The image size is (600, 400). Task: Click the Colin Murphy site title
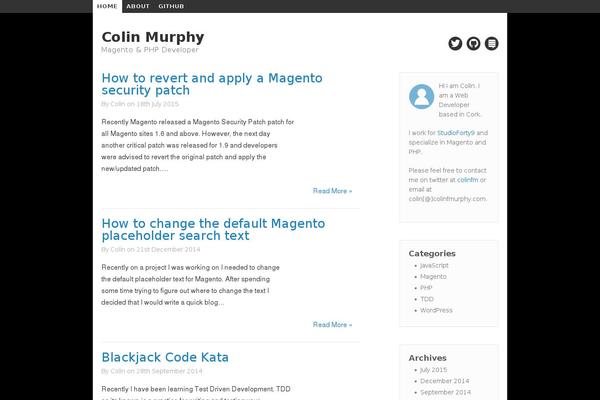pos(152,37)
